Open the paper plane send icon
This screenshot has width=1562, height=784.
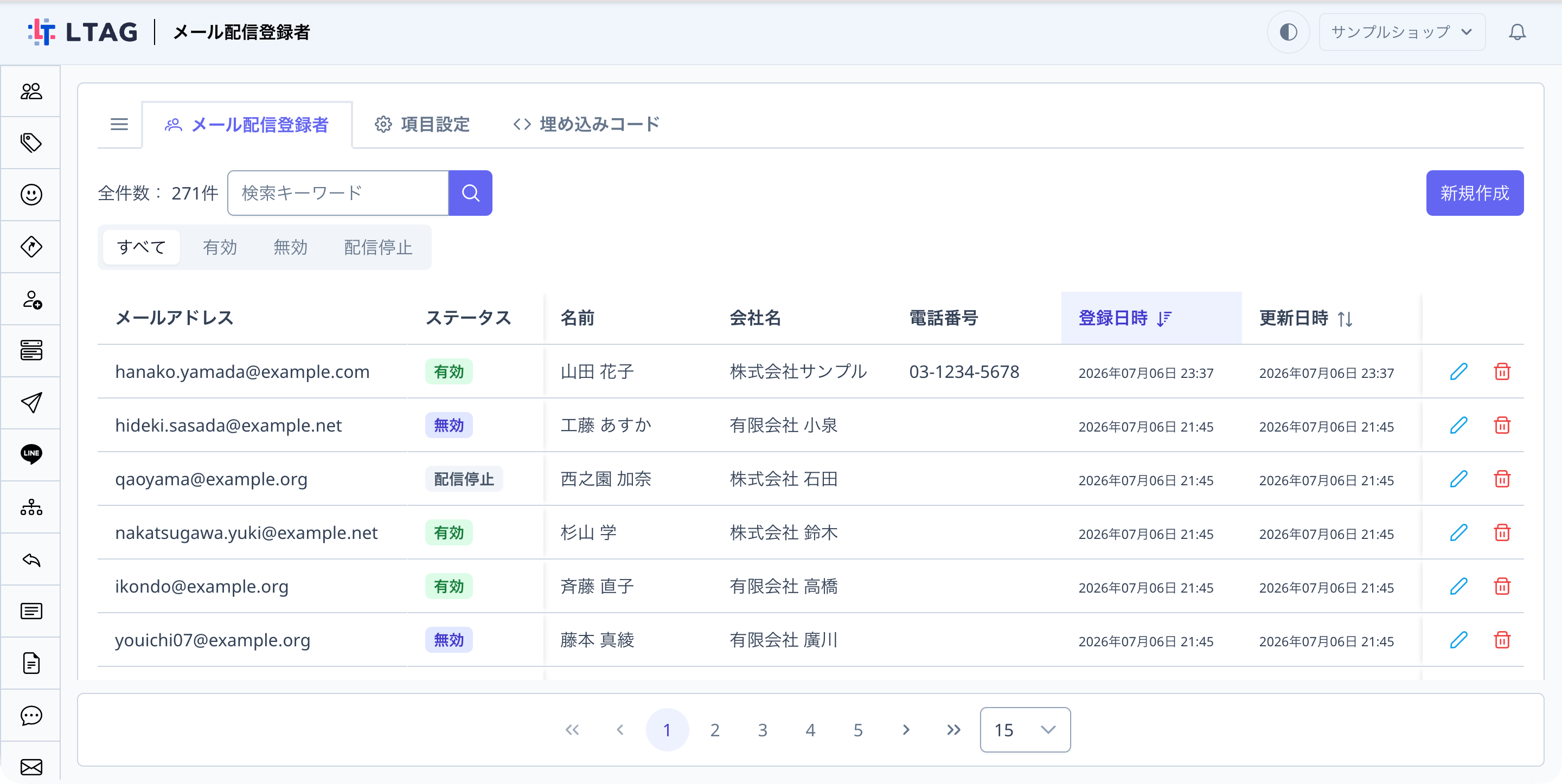pyautogui.click(x=31, y=403)
